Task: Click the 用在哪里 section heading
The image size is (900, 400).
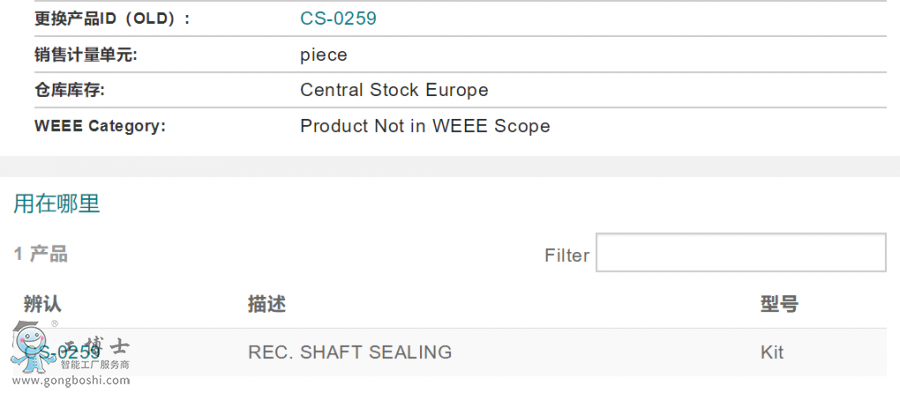Action: (x=56, y=204)
